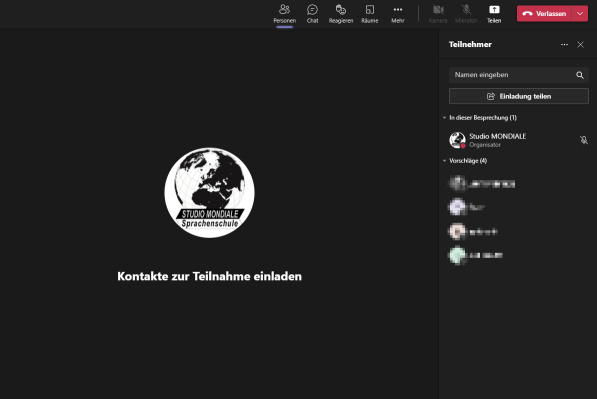
Task: Focus the Namen eingeben search field
Action: coord(519,75)
